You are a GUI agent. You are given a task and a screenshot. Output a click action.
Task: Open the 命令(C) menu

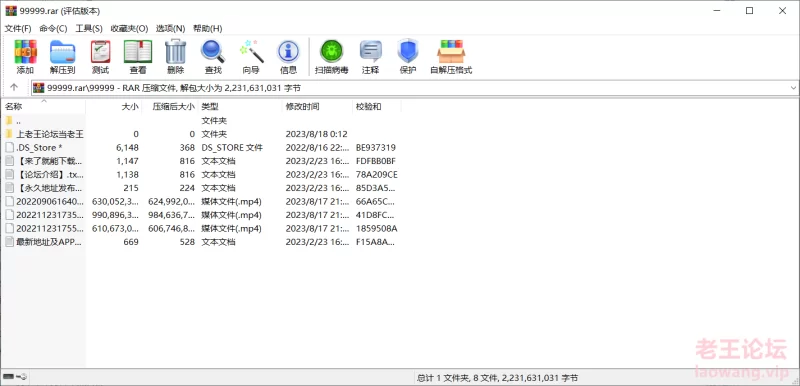pos(53,29)
